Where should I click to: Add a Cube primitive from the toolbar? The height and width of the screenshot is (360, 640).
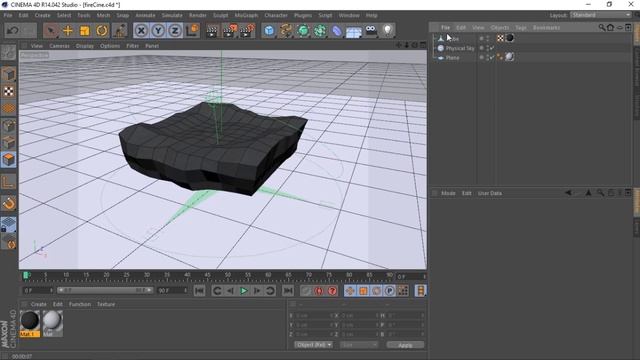click(269, 31)
